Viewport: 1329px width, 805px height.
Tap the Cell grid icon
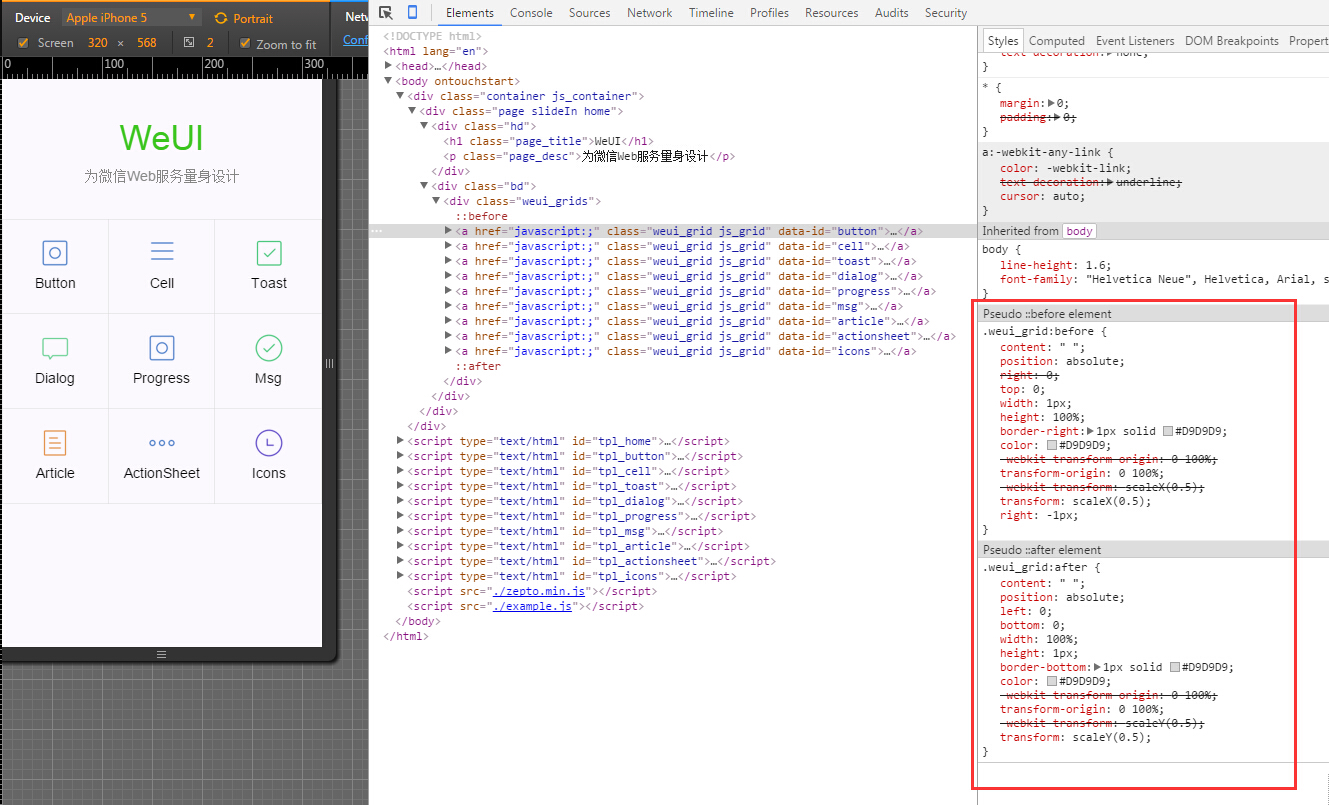click(x=162, y=251)
